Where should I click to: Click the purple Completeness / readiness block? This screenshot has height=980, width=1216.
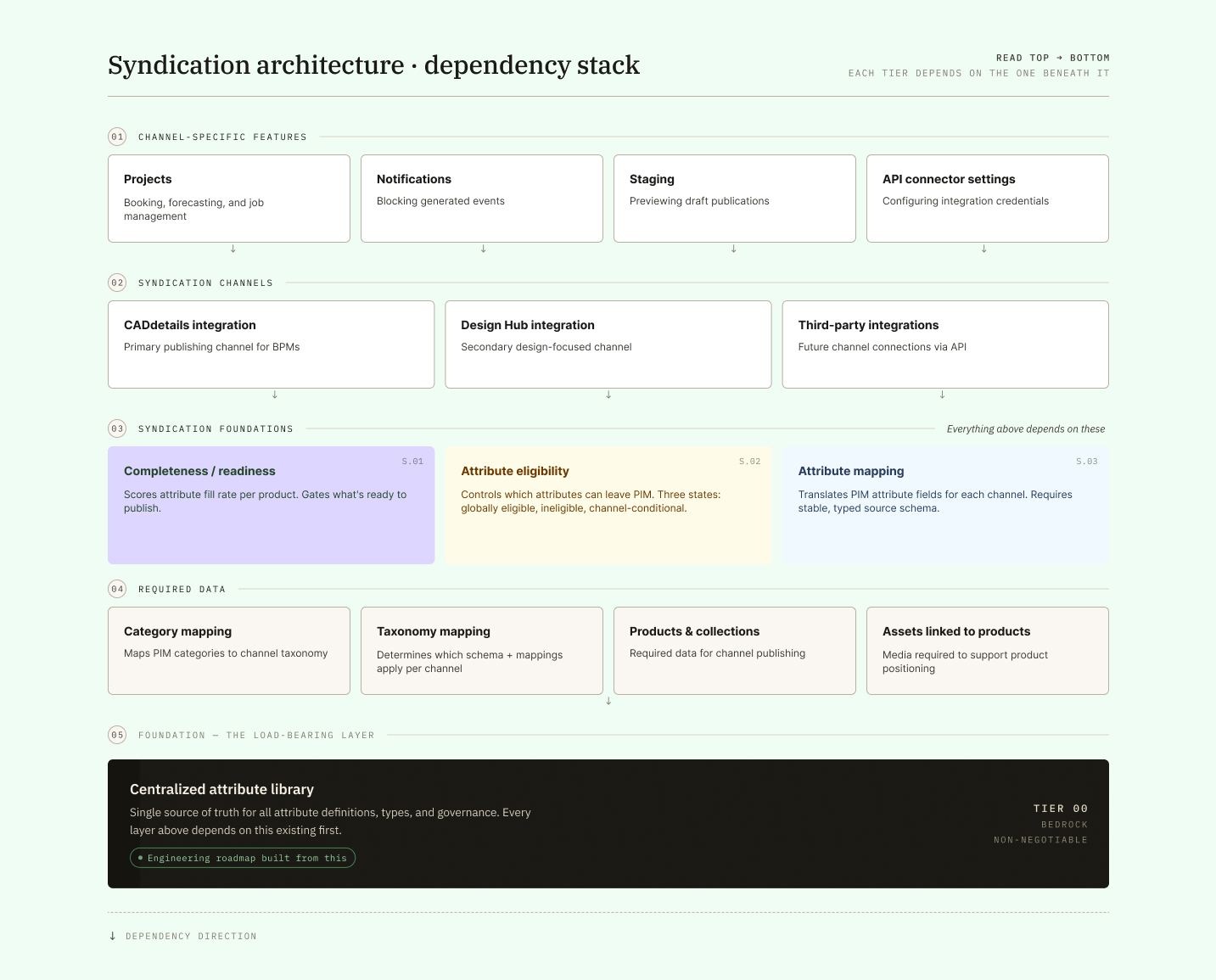[271, 505]
